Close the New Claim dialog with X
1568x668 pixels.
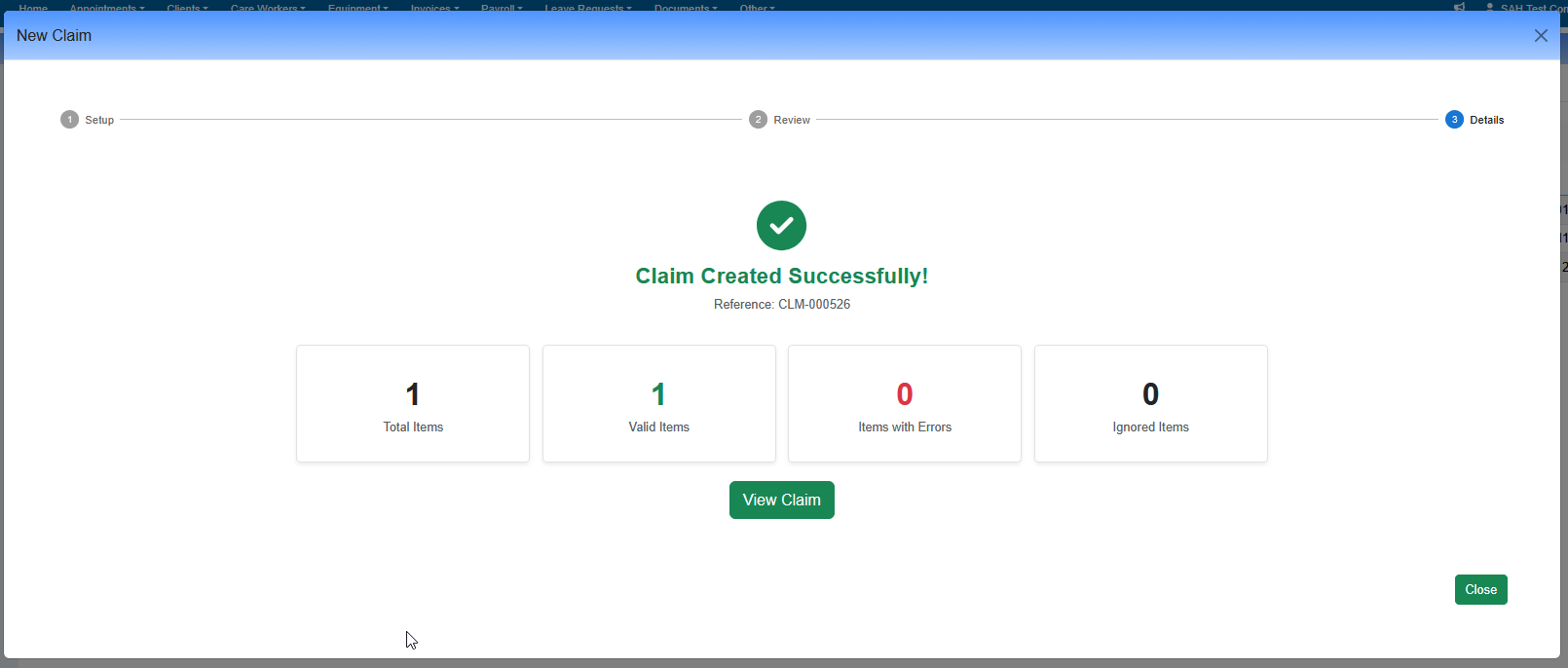pyautogui.click(x=1541, y=36)
